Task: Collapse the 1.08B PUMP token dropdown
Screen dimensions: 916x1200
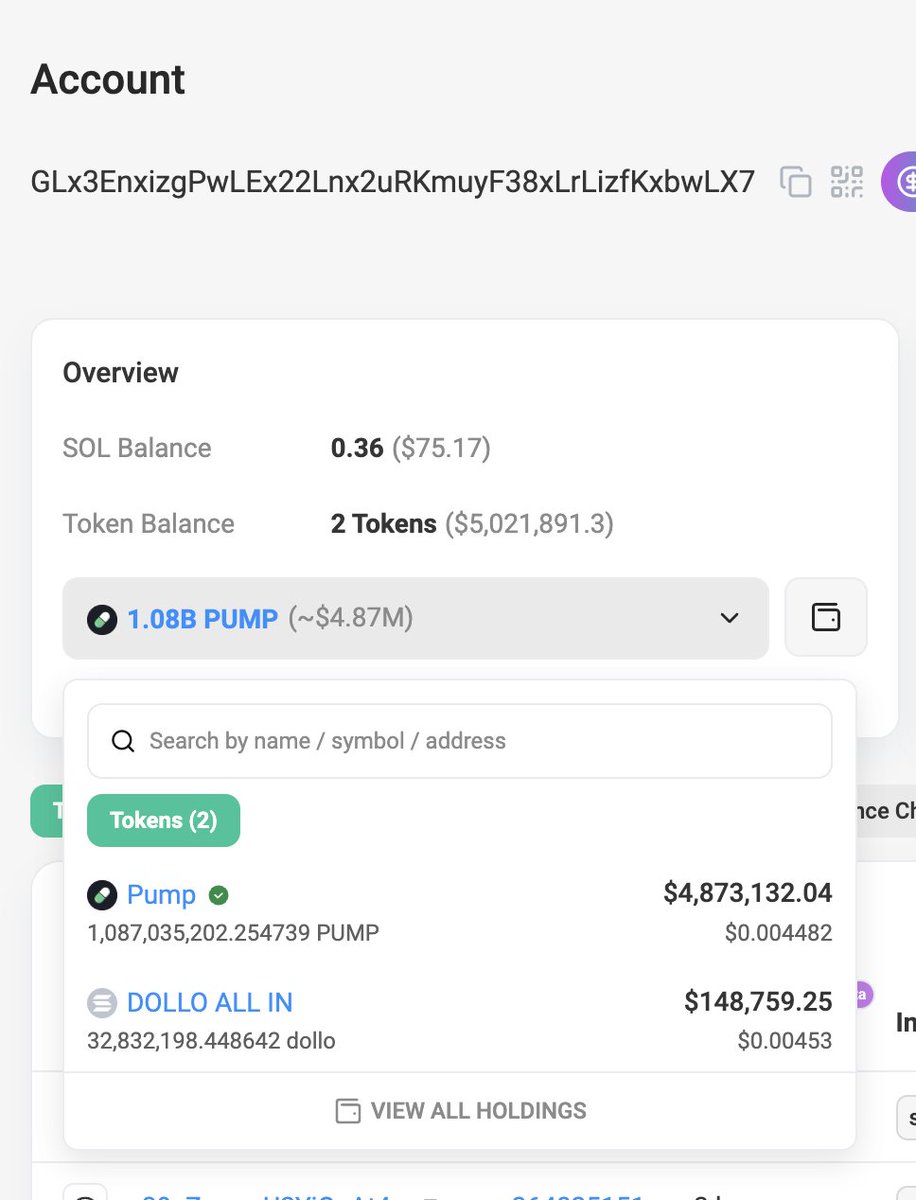Action: [415, 618]
